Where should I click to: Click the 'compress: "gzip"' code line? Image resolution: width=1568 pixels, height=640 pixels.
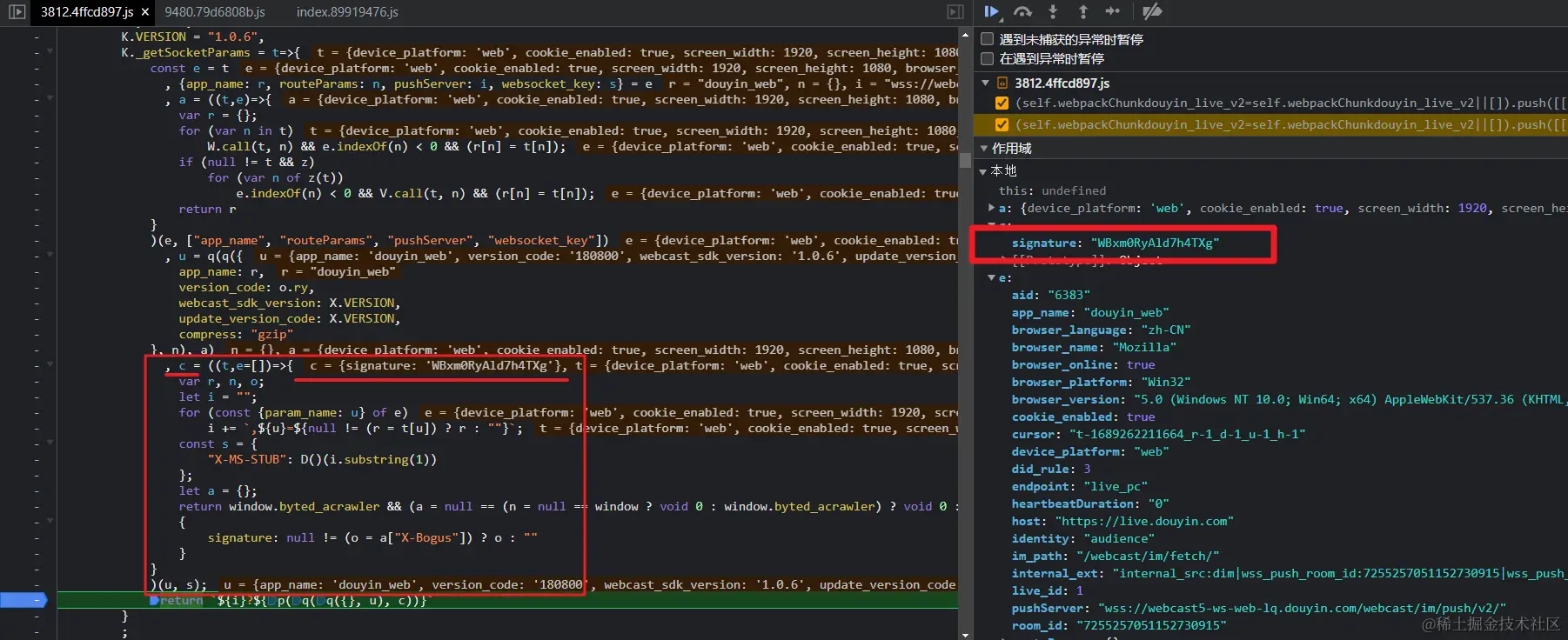[236, 334]
